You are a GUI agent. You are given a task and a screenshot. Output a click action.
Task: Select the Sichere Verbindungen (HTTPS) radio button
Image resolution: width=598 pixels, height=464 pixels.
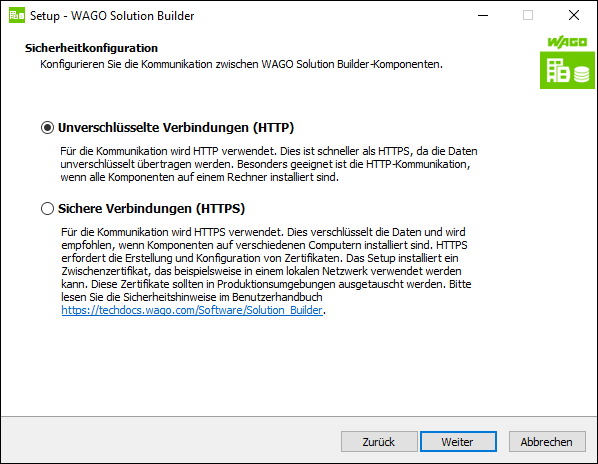pos(47,209)
